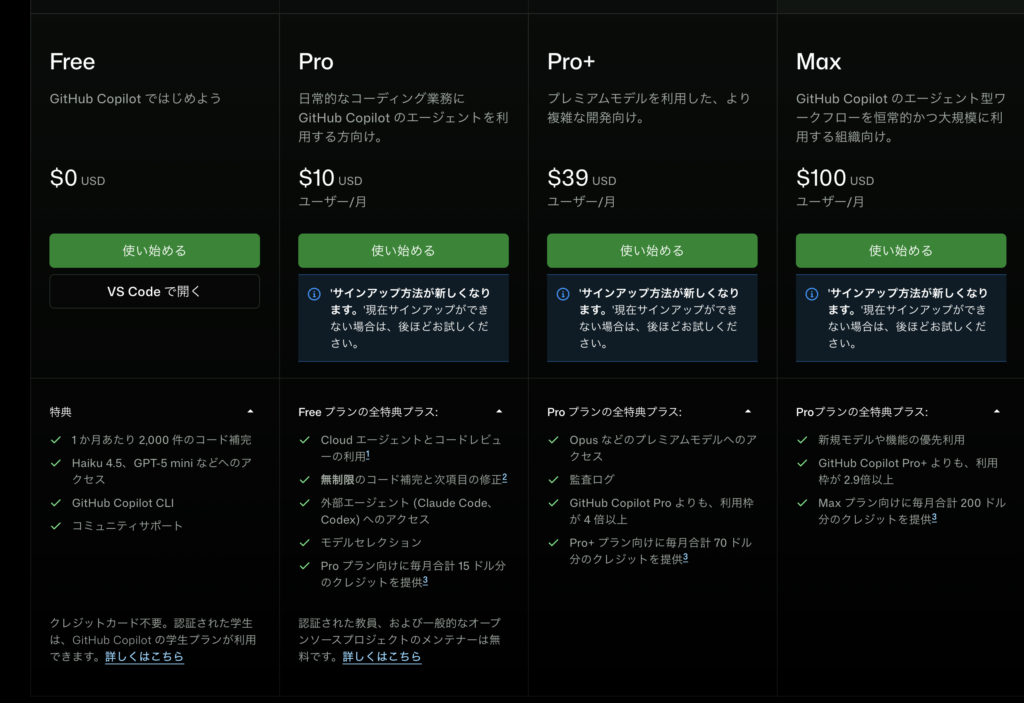Click footnote 3 after Pro 15 ドル credit item
This screenshot has height=703, width=1024.
click(x=425, y=580)
